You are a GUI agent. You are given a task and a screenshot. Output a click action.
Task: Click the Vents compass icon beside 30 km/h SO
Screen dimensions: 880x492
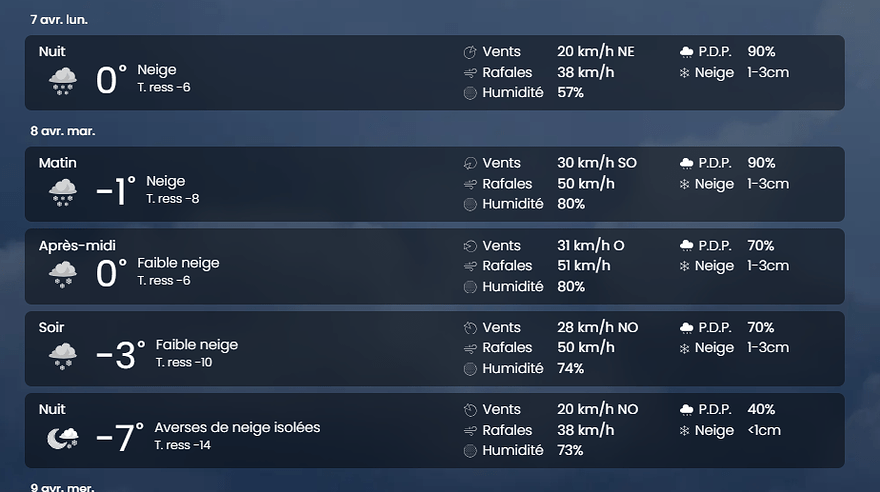click(x=470, y=163)
